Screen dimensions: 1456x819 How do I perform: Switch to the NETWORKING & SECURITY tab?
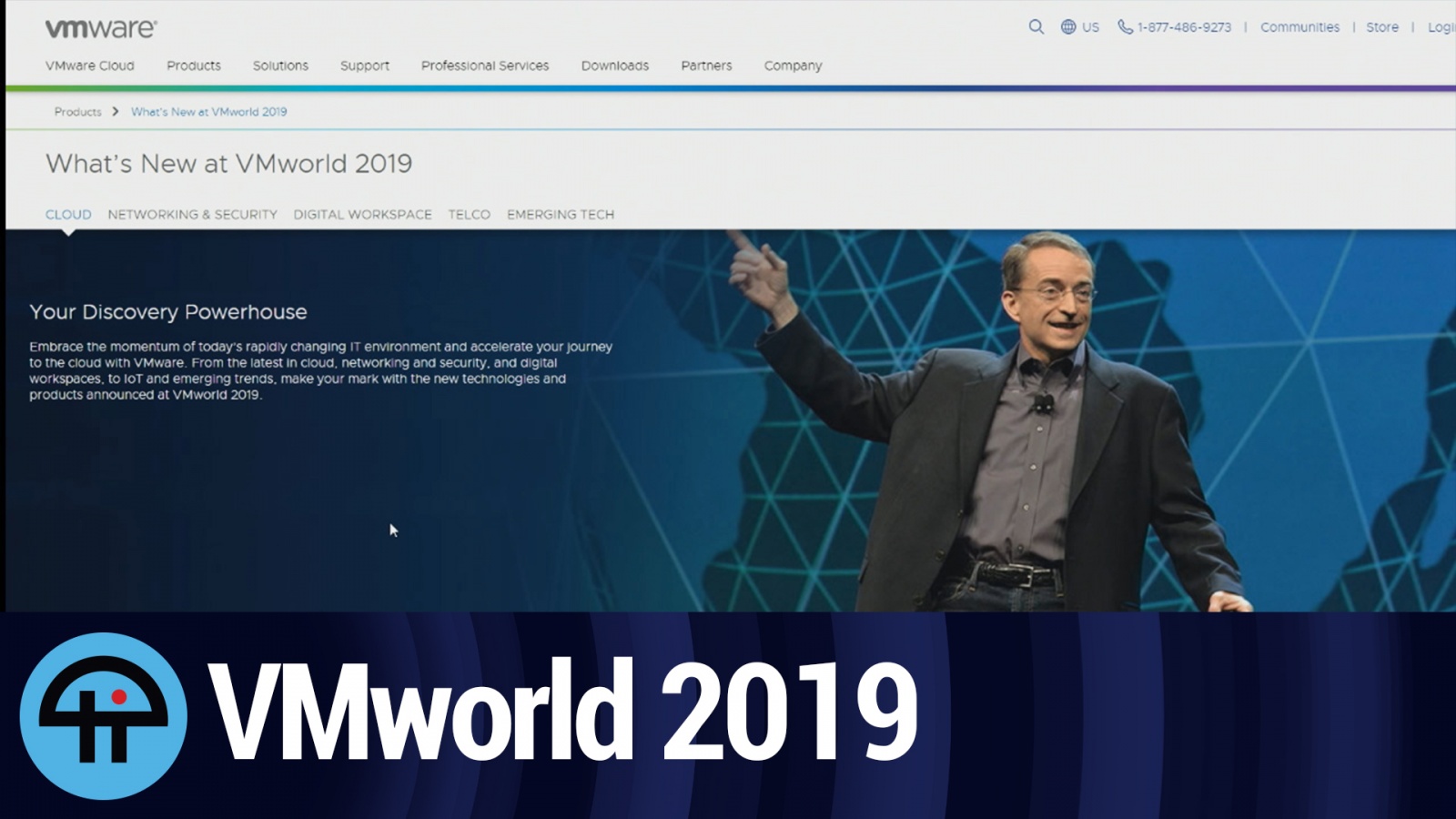click(192, 215)
